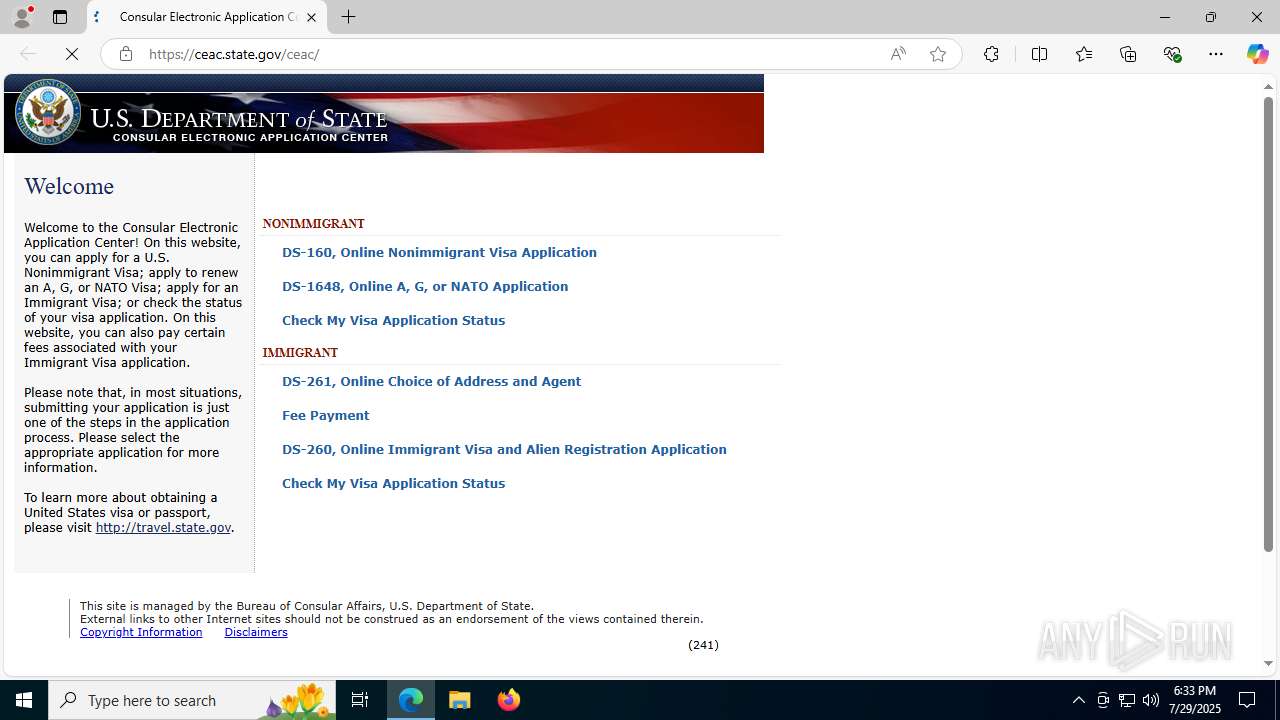Image resolution: width=1280 pixels, height=720 pixels.
Task: Open the notification center icon
Action: tap(1248, 700)
